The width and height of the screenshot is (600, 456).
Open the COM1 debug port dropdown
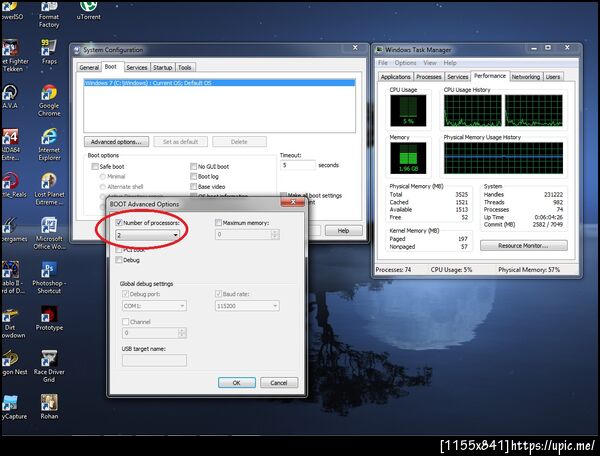[154, 306]
